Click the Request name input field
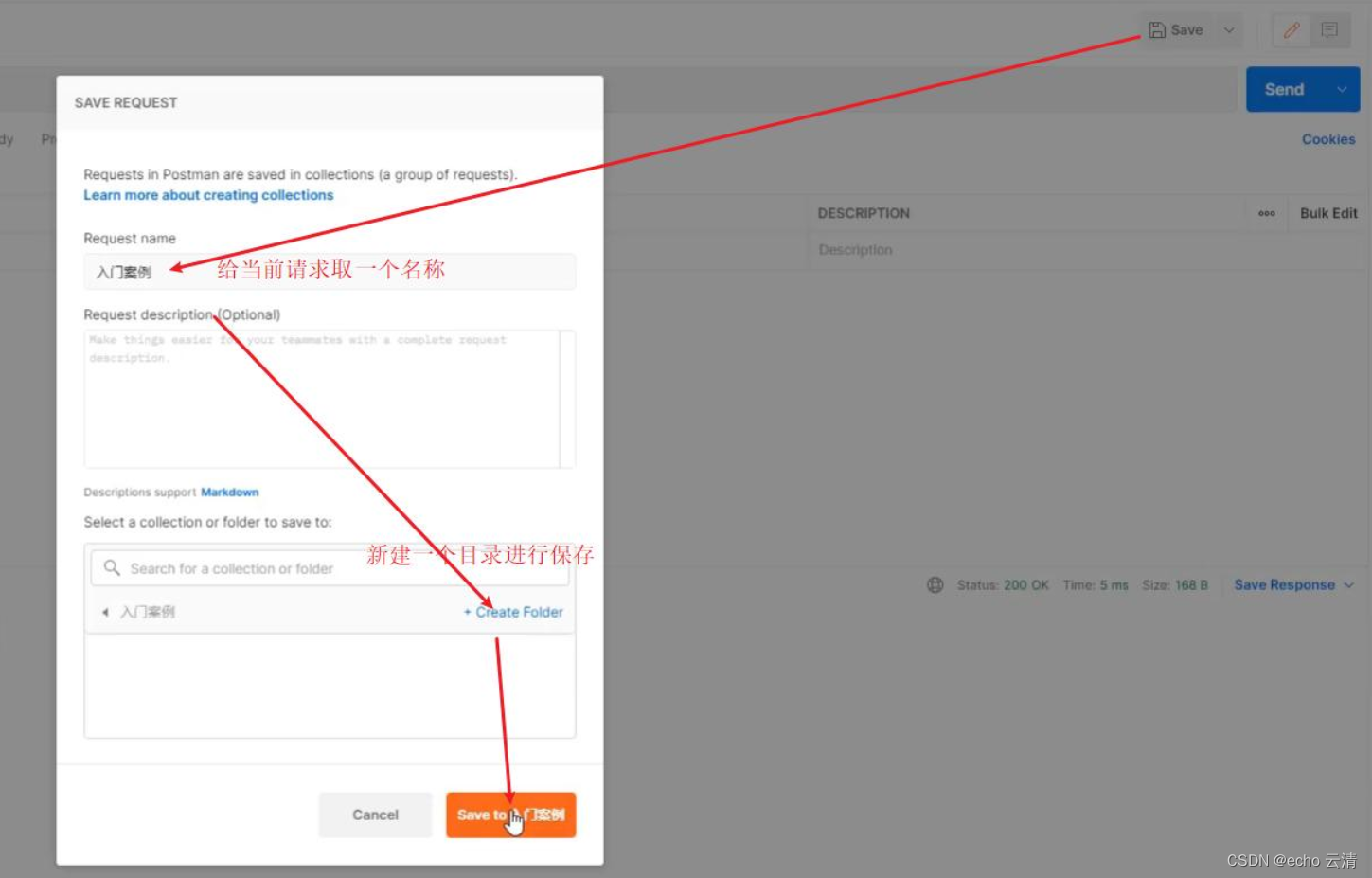The image size is (1372, 878). [330, 271]
